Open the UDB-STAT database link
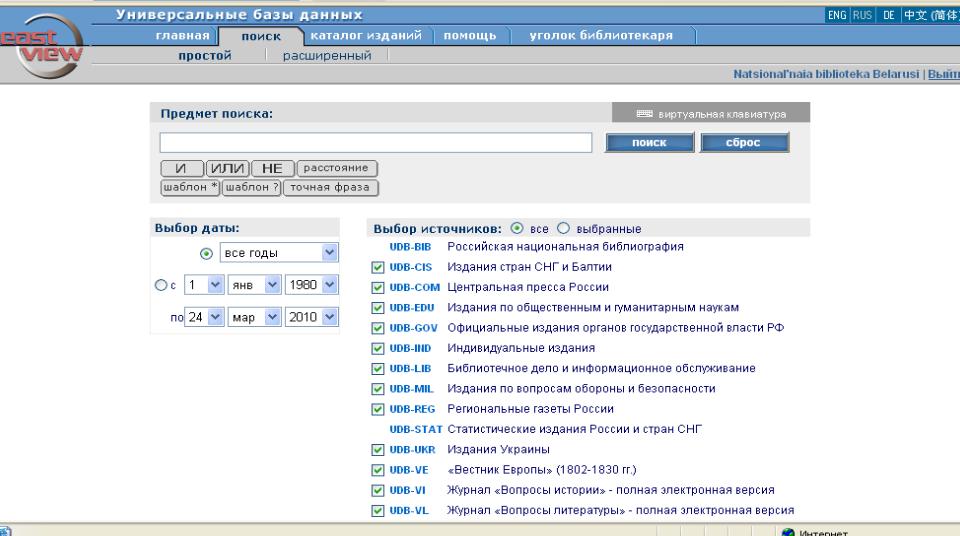The height and width of the screenshot is (536, 960). point(416,429)
